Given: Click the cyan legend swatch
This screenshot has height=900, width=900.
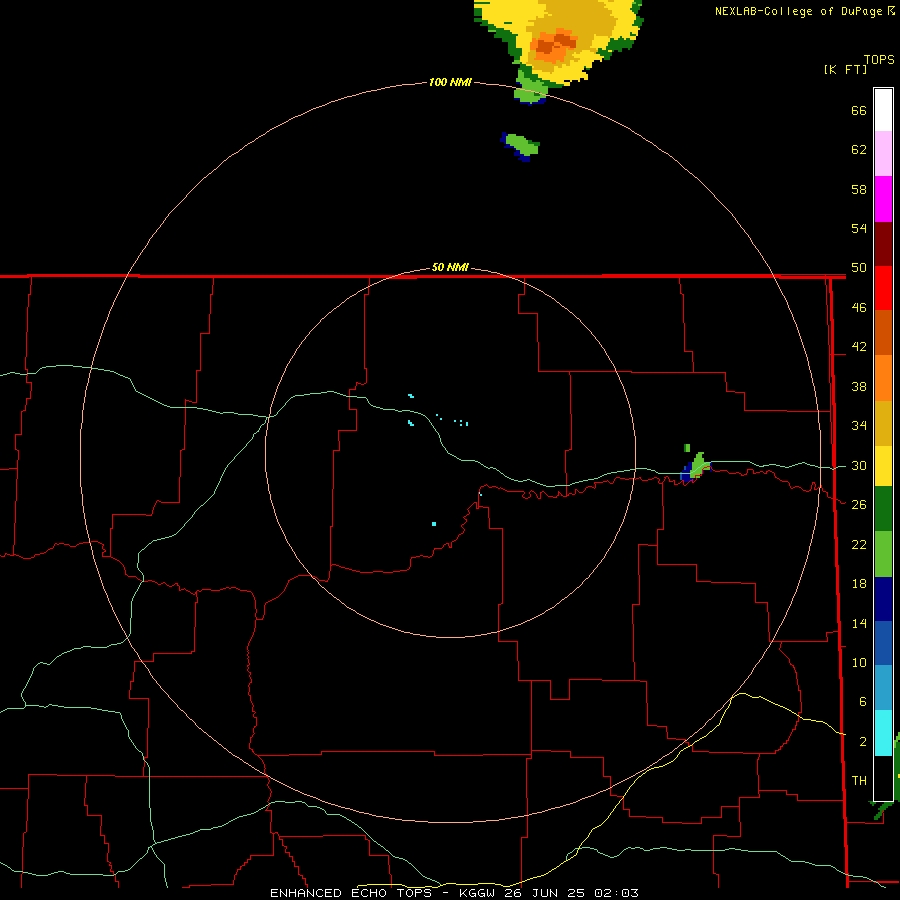Looking at the screenshot, I should tap(883, 733).
